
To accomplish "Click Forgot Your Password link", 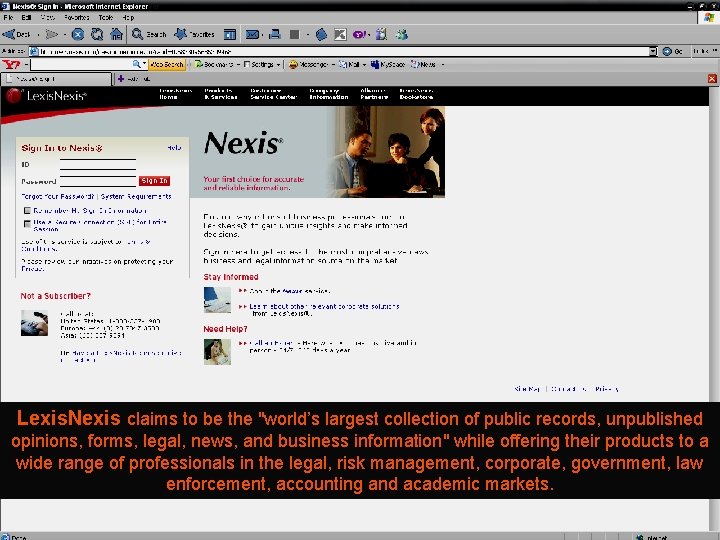I will coord(57,196).
